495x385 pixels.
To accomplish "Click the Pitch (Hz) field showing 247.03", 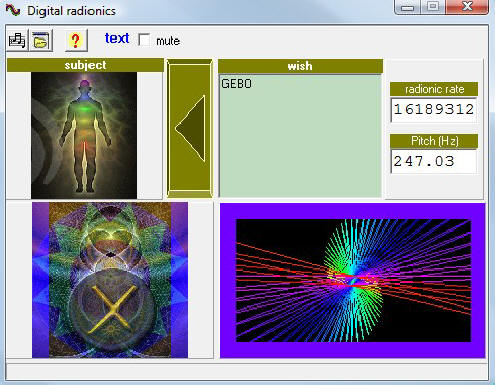I will tap(434, 162).
